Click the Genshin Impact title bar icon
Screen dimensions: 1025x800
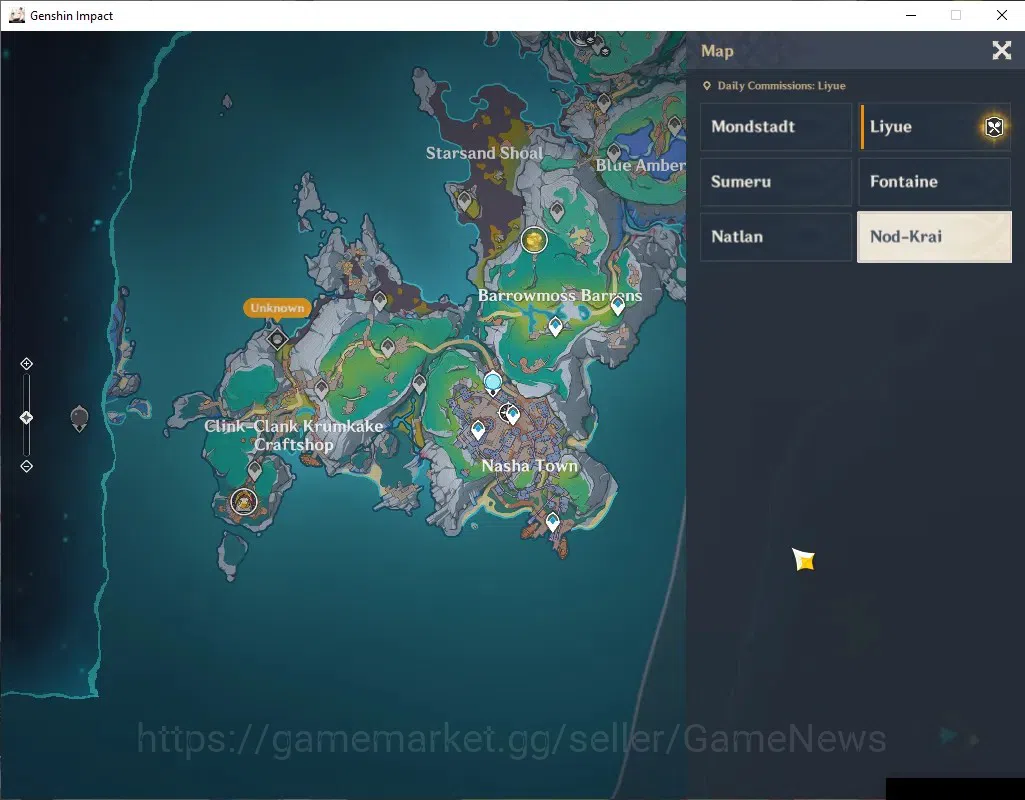16,15
